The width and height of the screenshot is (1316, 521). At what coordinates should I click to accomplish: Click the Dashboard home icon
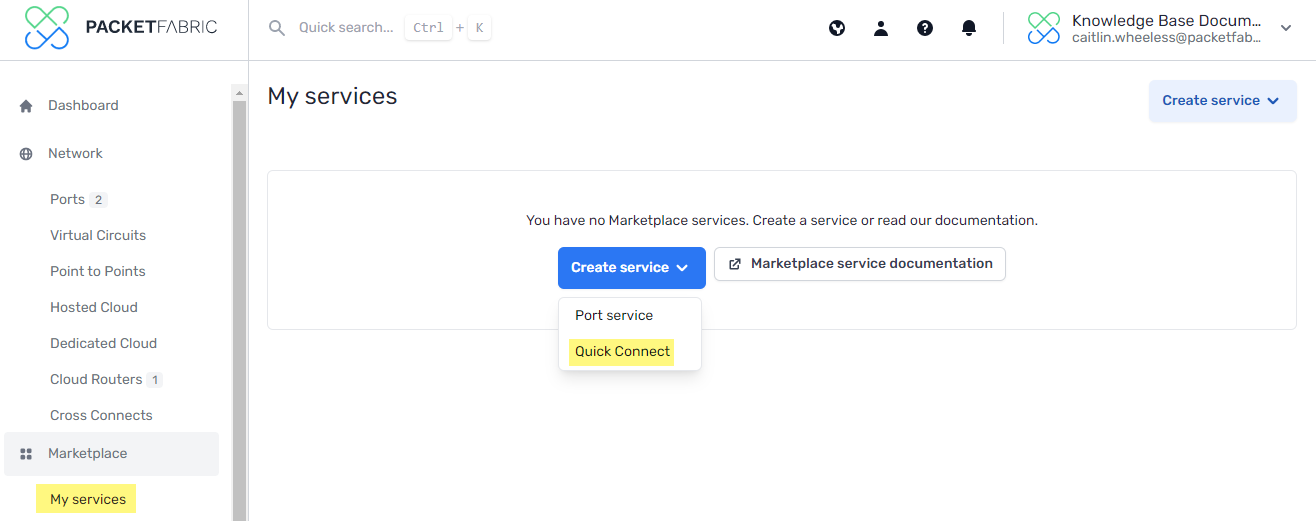coord(26,105)
